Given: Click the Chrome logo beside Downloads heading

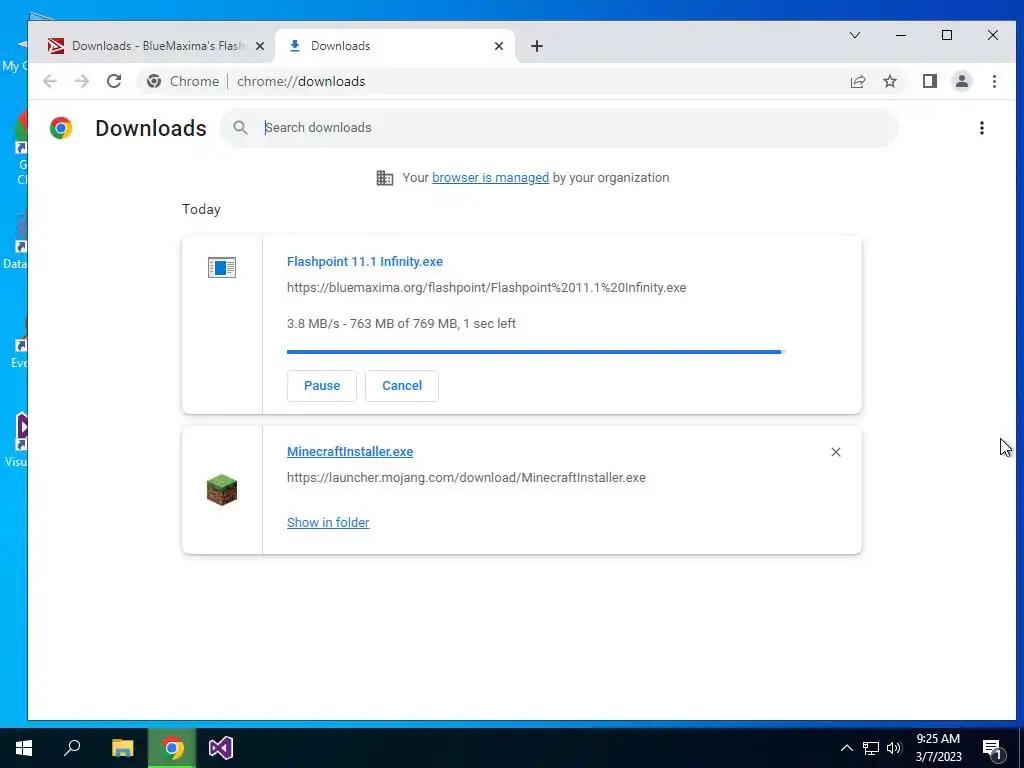Looking at the screenshot, I should 61,128.
